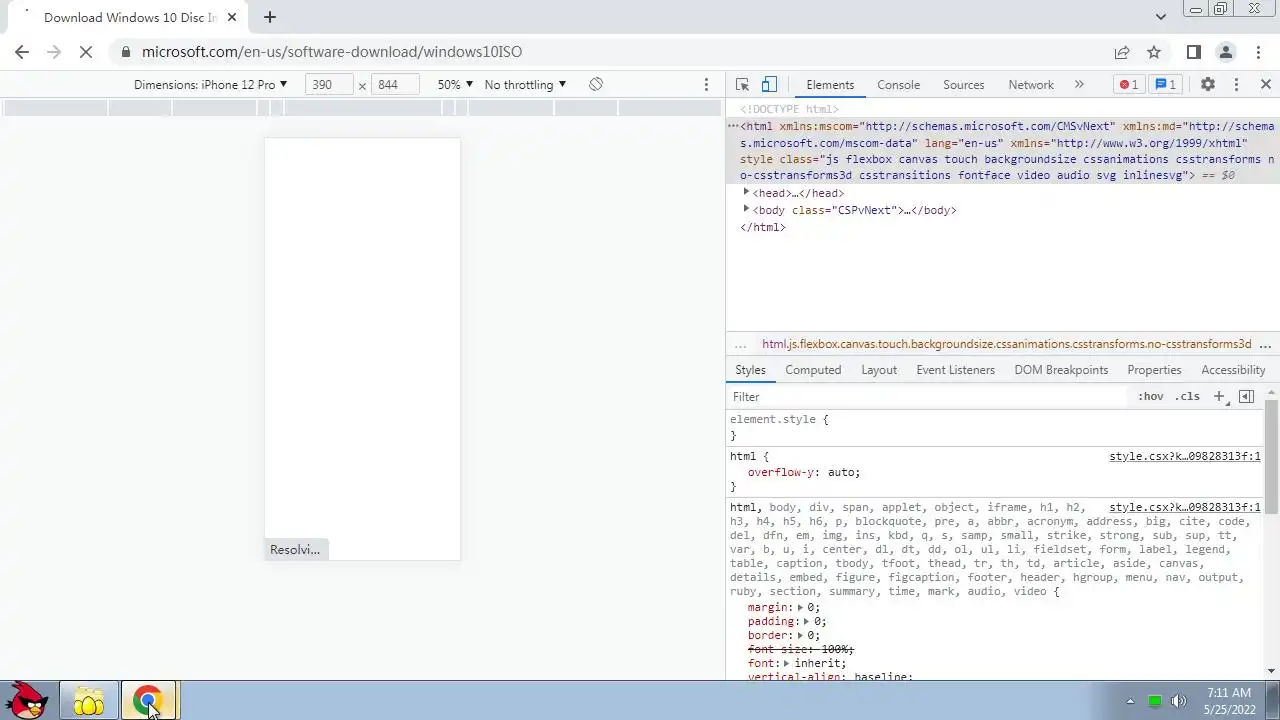Open the Chrome profile avatar
The height and width of the screenshot is (720, 1280).
(1225, 52)
